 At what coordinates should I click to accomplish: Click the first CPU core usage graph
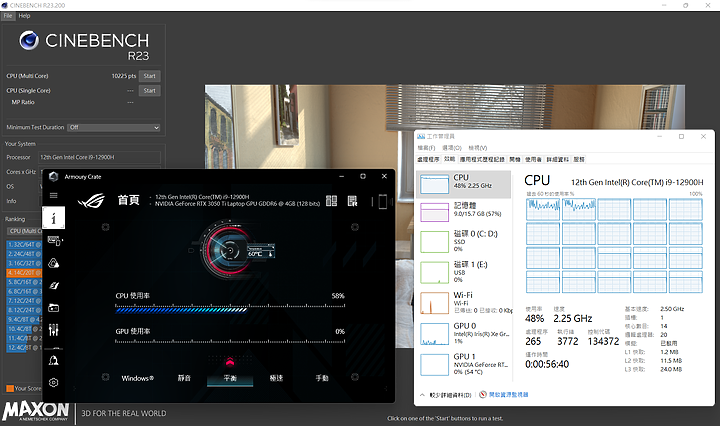pos(543,209)
